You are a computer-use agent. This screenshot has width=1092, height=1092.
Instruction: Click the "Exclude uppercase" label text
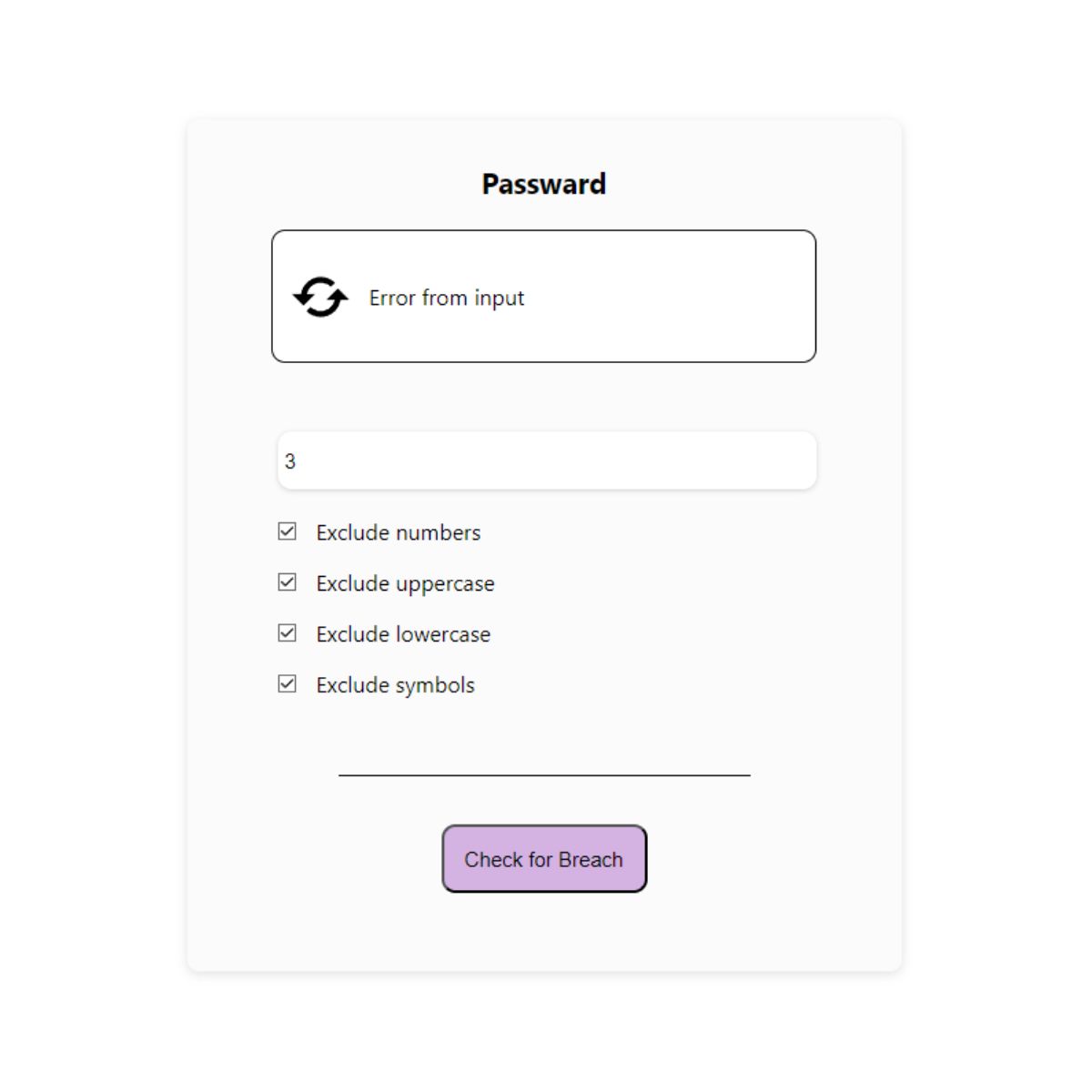click(405, 584)
